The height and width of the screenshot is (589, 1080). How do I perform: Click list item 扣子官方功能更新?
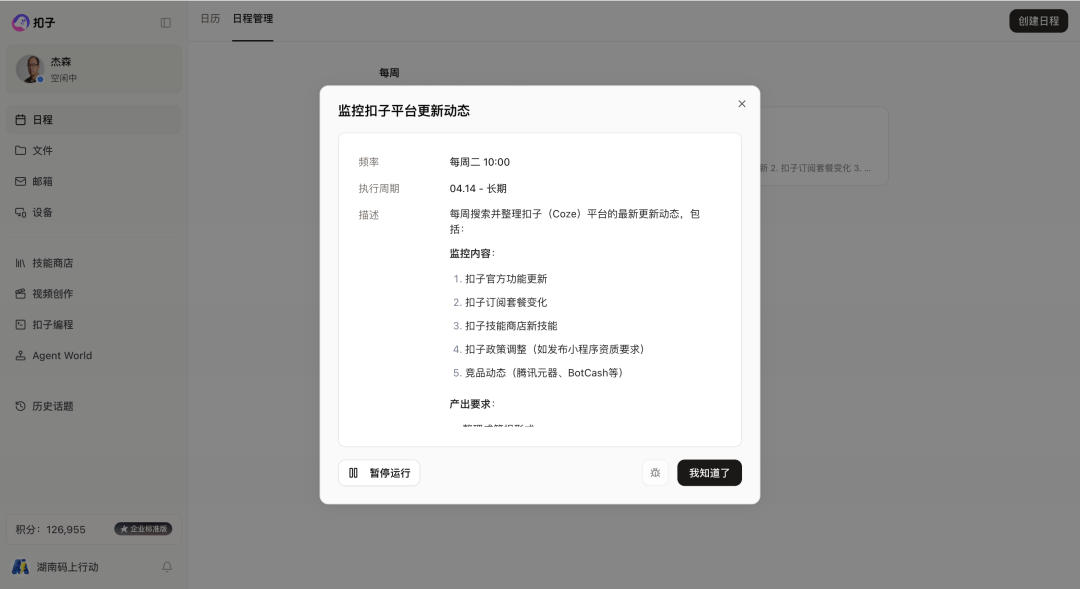click(x=506, y=279)
